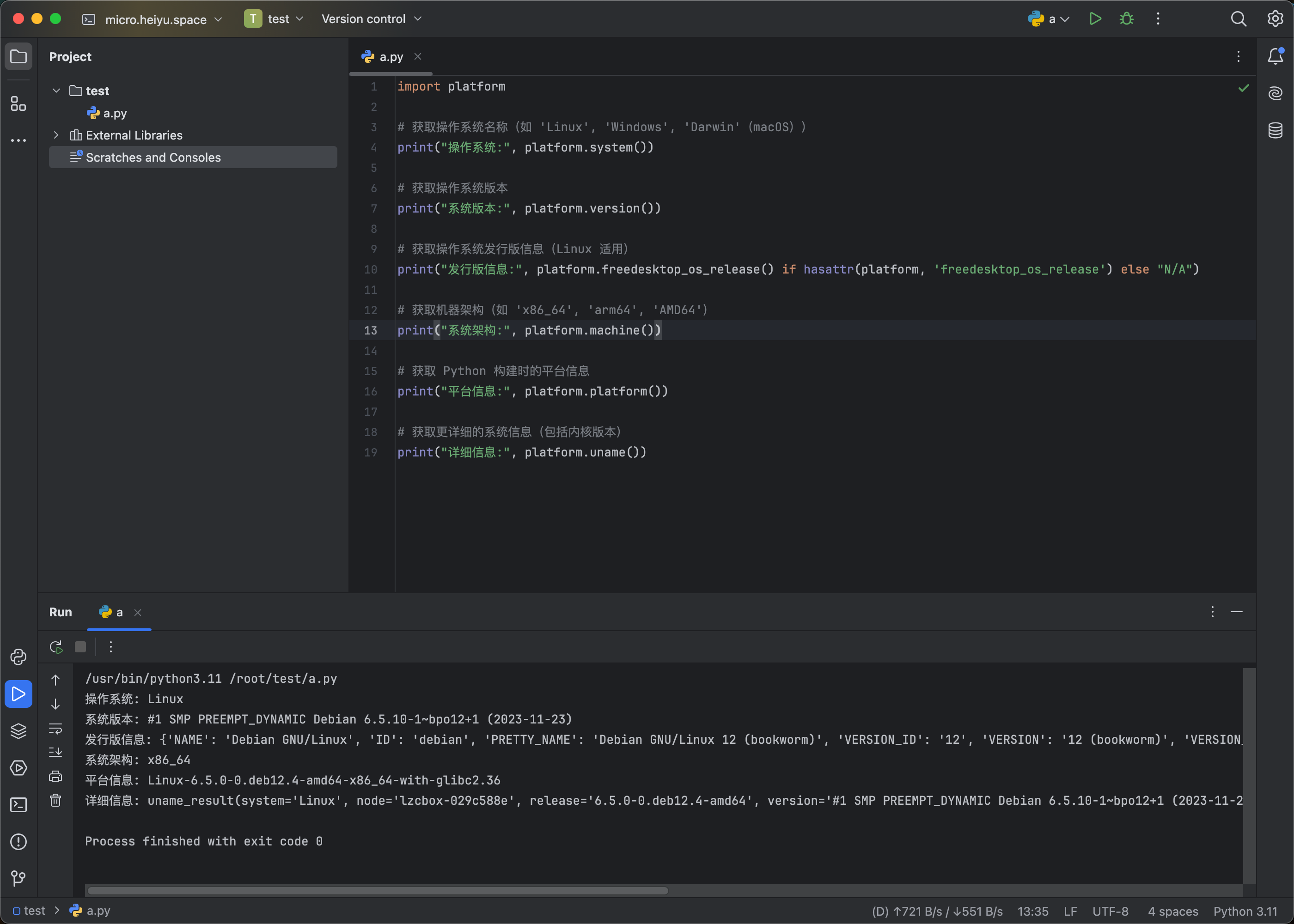Toggle scroll to end of console output

[x=55, y=752]
